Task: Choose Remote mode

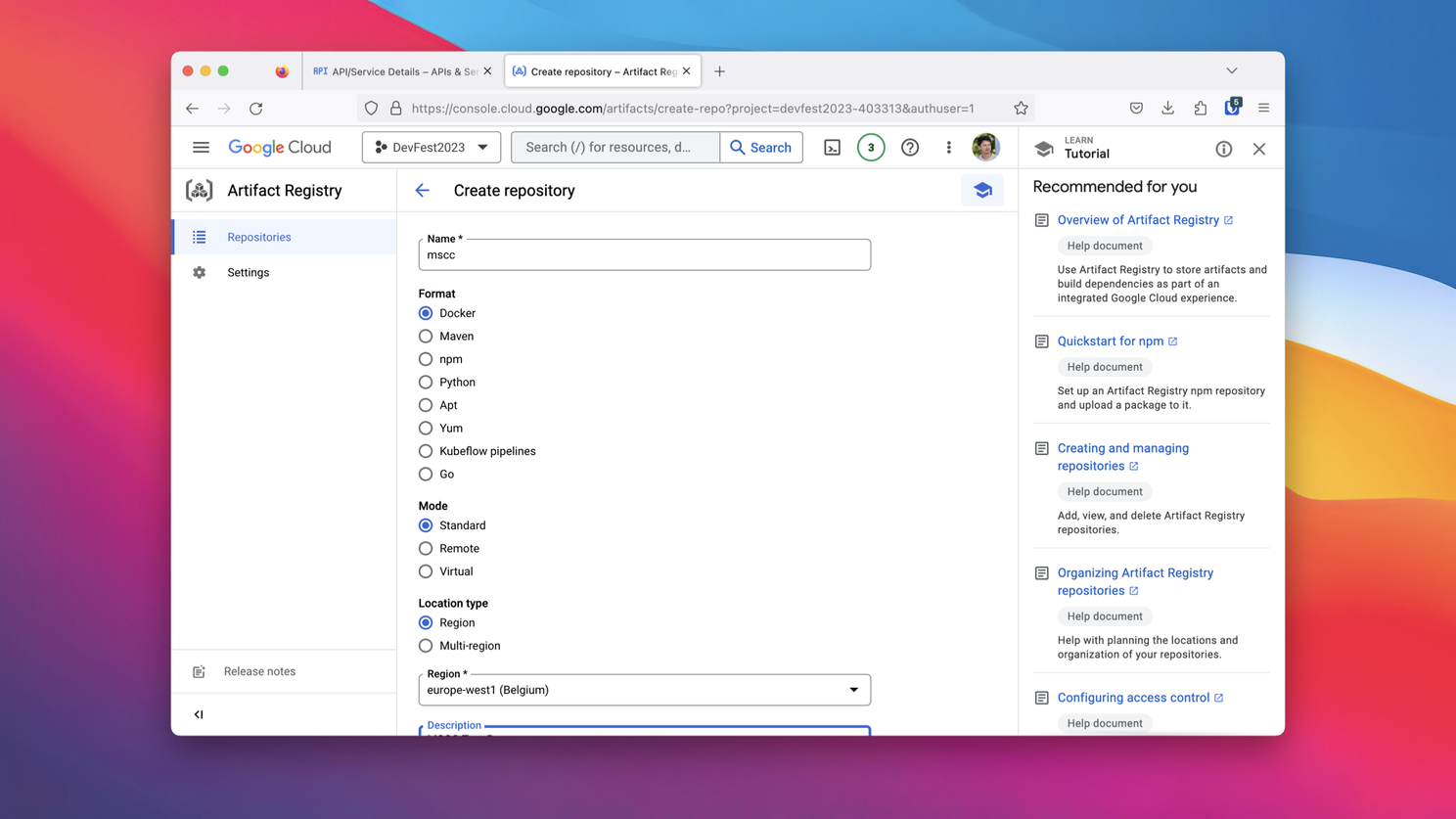Action: pyautogui.click(x=426, y=549)
